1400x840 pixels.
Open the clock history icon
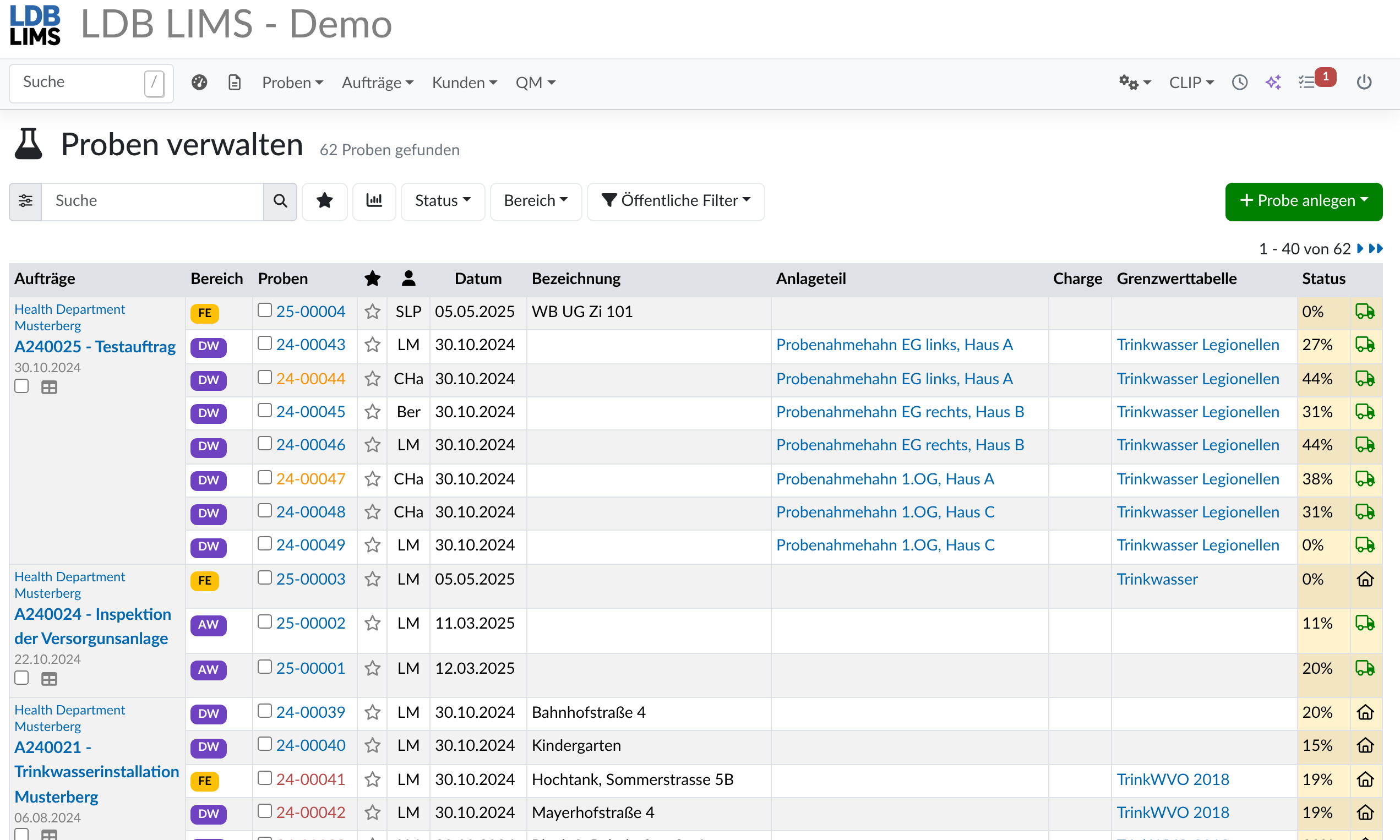coord(1240,83)
